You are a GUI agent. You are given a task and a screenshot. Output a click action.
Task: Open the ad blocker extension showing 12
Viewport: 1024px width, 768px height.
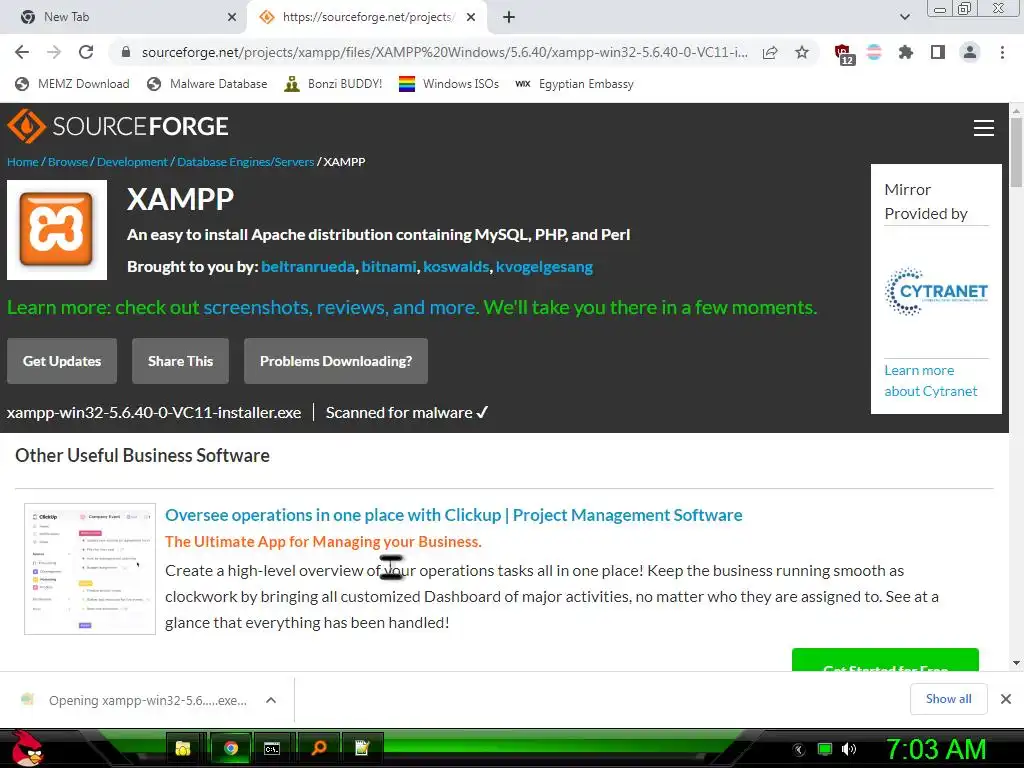(844, 54)
